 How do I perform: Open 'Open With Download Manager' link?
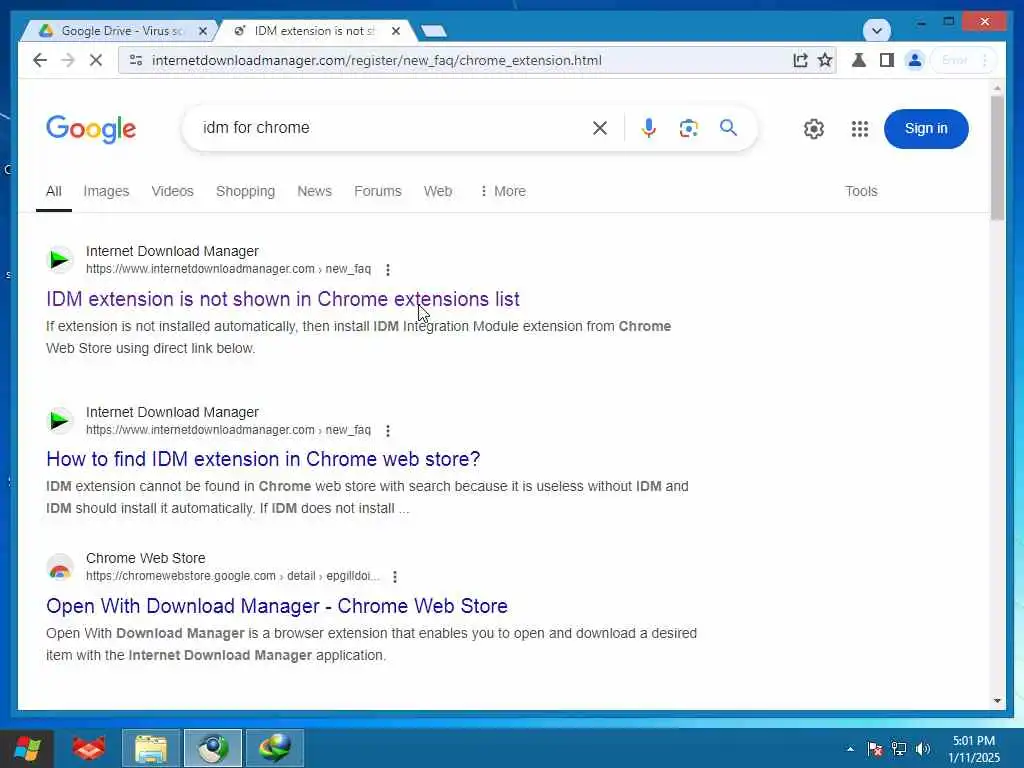[277, 606]
